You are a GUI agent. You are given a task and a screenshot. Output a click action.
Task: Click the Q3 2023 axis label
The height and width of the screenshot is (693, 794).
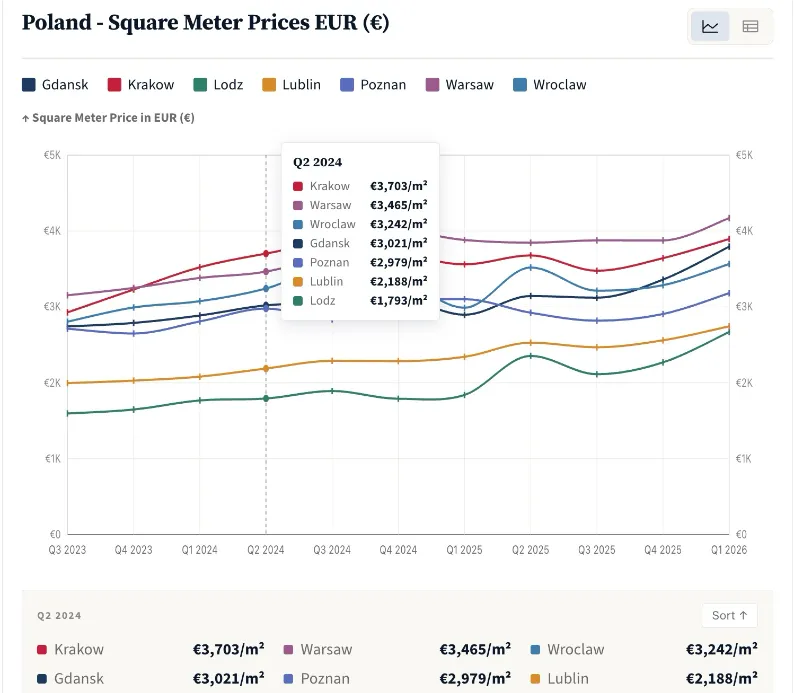click(x=67, y=550)
